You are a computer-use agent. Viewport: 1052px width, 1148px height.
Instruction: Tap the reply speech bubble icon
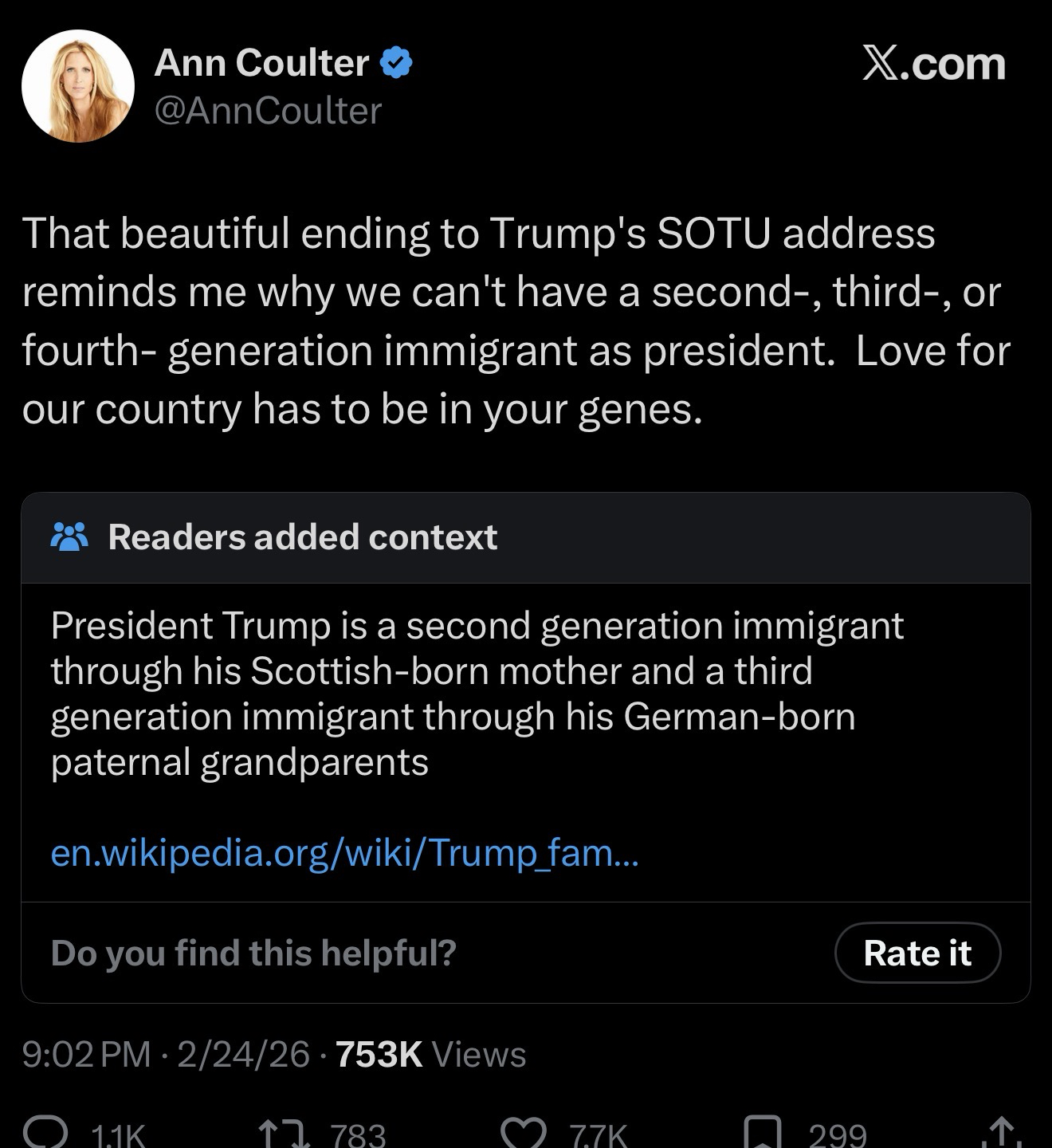point(48,1134)
